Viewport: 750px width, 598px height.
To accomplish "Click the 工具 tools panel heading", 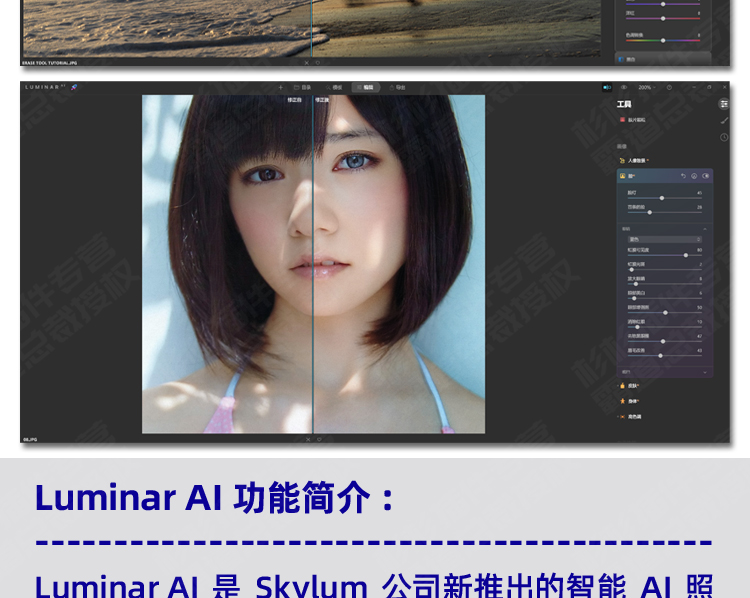I will pos(624,104).
